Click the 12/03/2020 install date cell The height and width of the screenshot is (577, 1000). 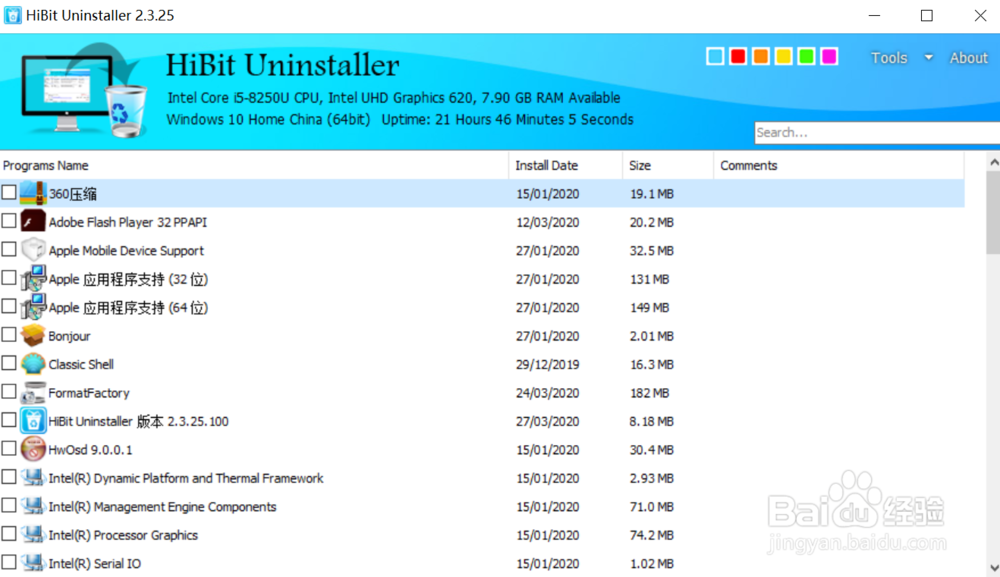point(547,222)
